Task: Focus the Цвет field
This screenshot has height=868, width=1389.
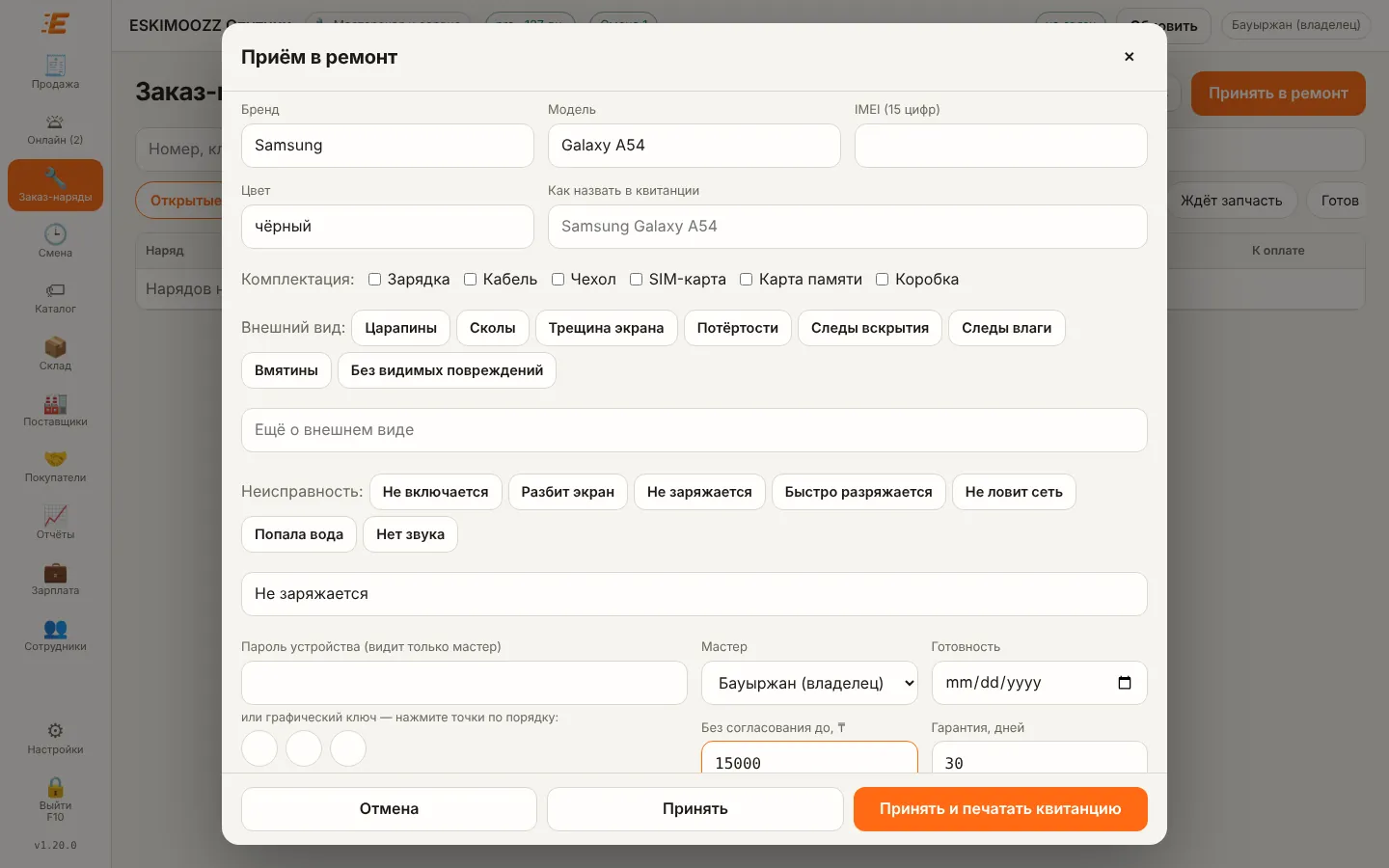Action: 388,227
